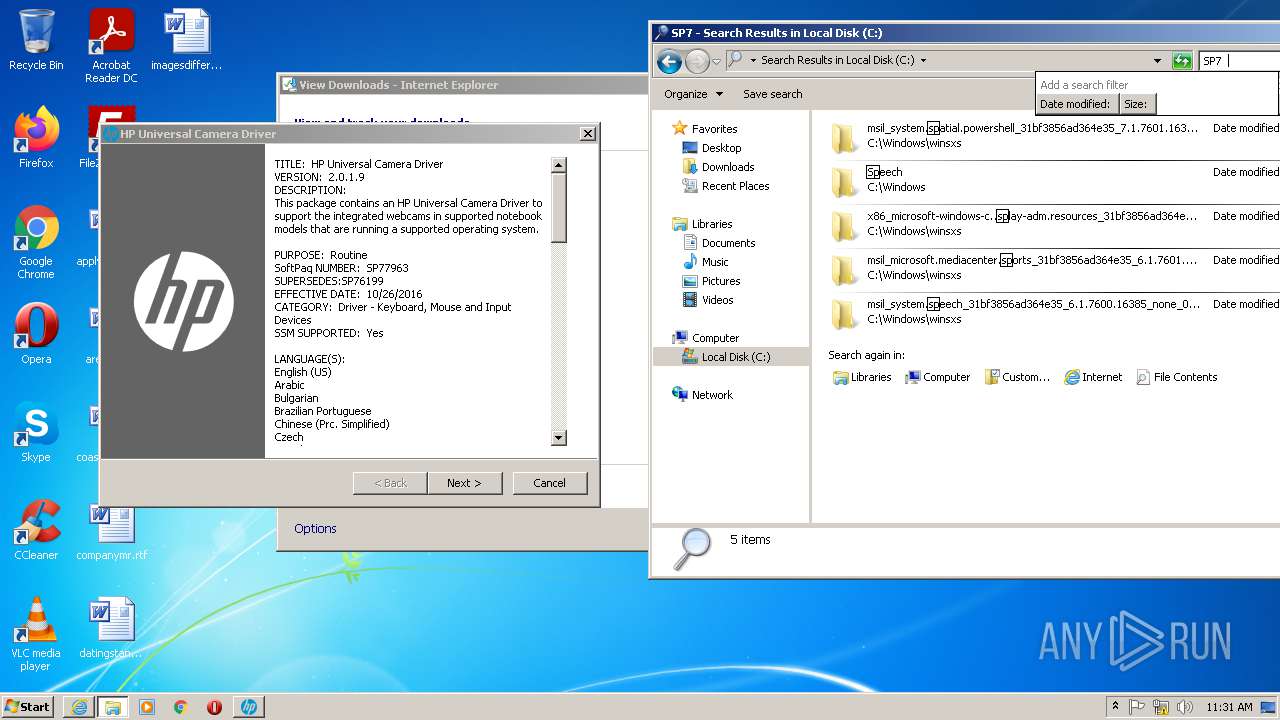Click the SP7 search box
The image size is (1280, 720).
(x=1238, y=61)
